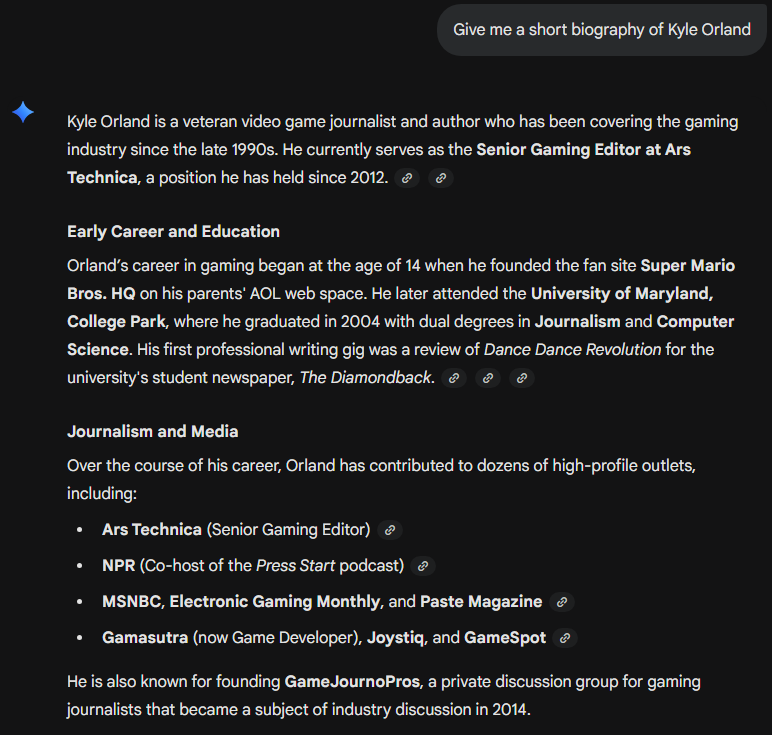Viewport: 772px width, 735px height.
Task: Open source link after Press Start podcast
Action: click(424, 566)
